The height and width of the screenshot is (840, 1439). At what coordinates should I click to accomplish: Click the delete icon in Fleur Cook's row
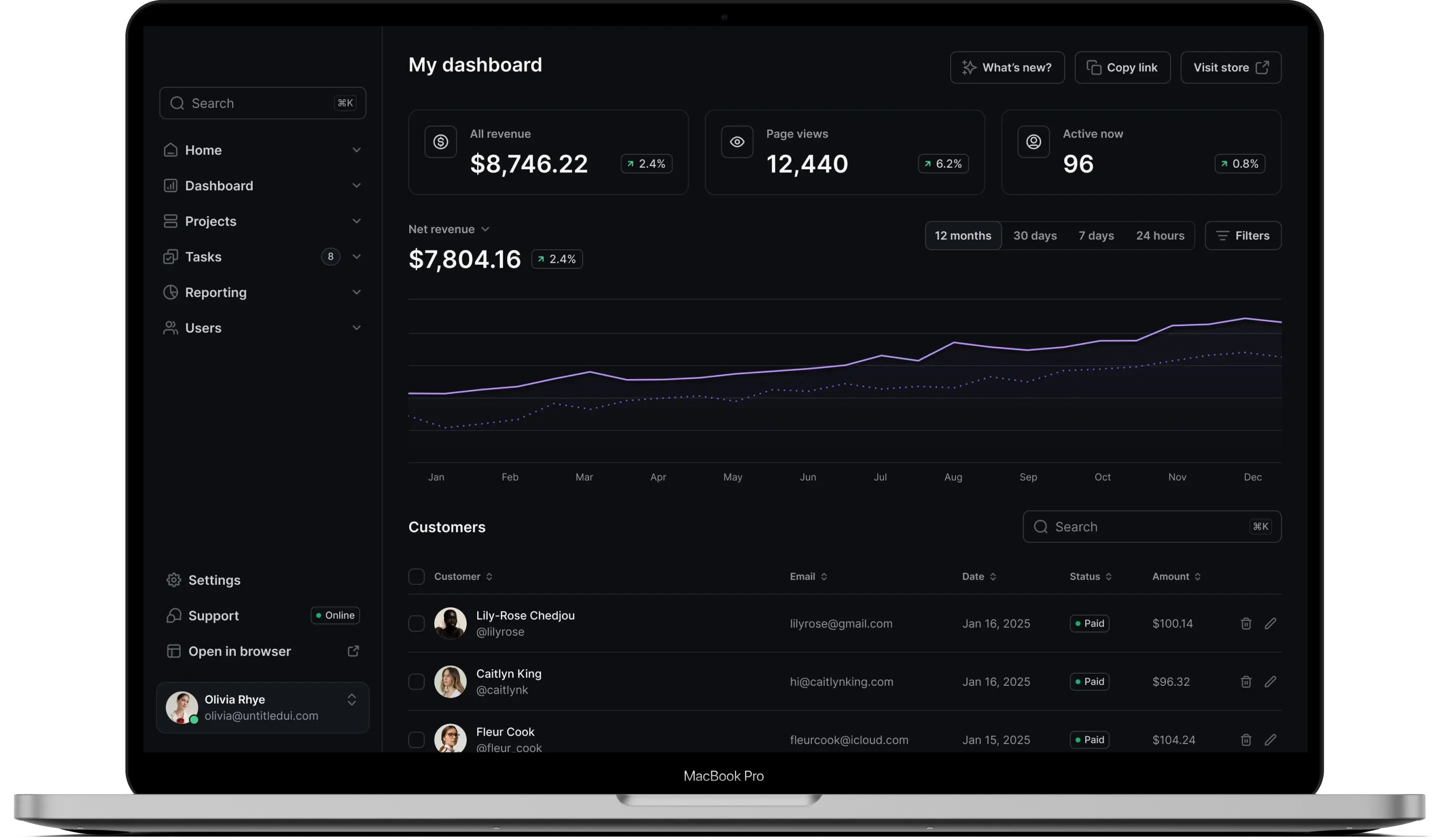coord(1246,740)
